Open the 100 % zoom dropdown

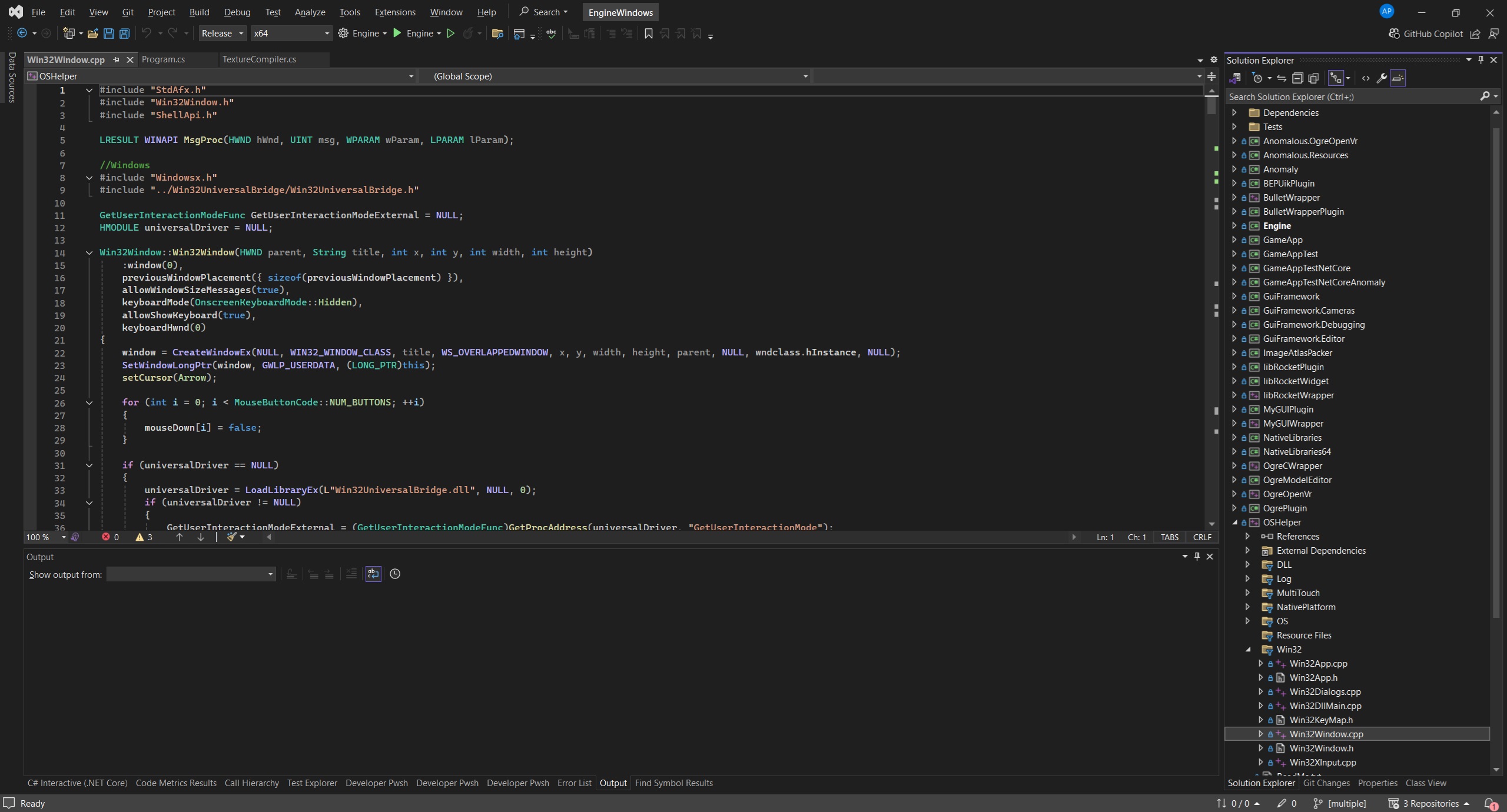point(46,537)
